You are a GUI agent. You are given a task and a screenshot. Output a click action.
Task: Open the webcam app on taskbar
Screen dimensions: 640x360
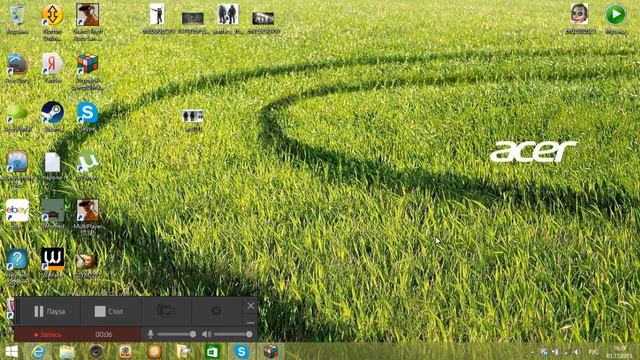[x=125, y=351]
